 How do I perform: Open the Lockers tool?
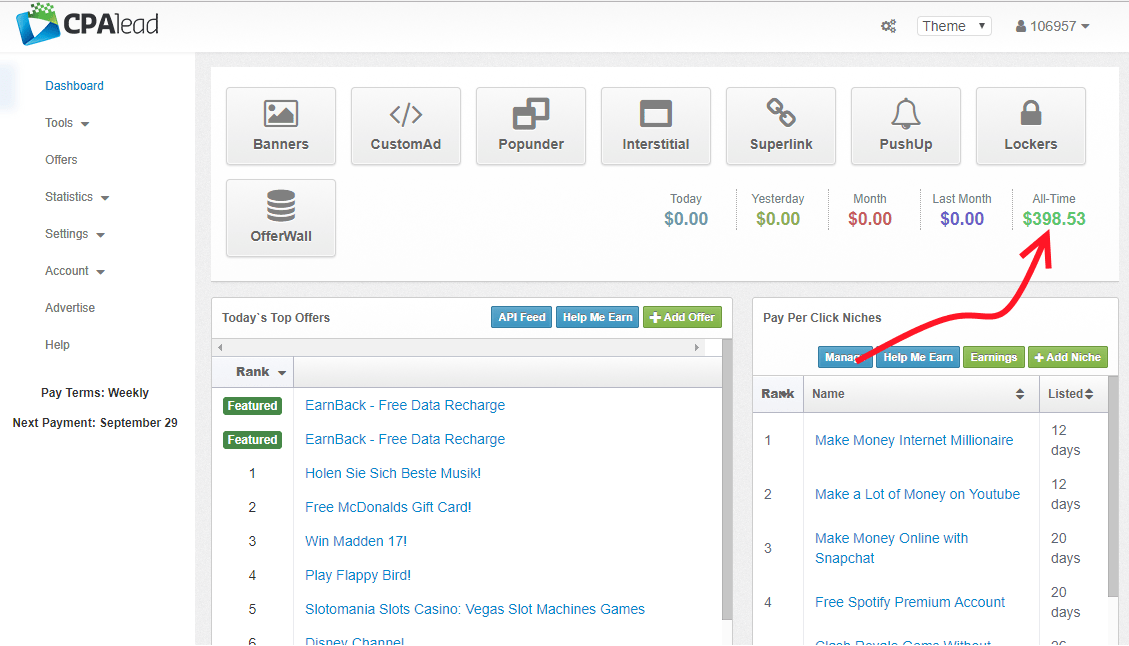click(x=1030, y=126)
